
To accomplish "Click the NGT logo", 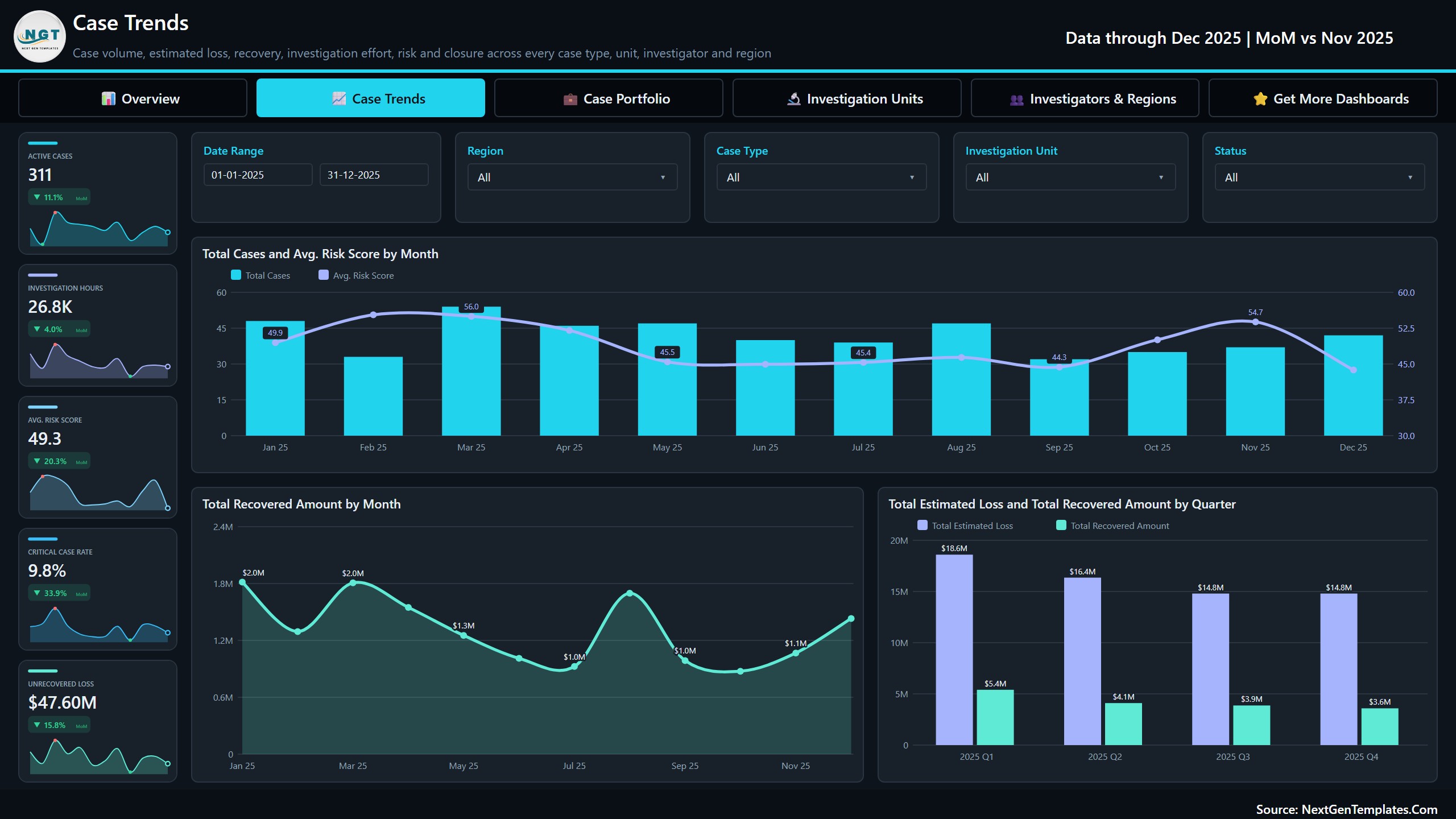I will (40, 36).
